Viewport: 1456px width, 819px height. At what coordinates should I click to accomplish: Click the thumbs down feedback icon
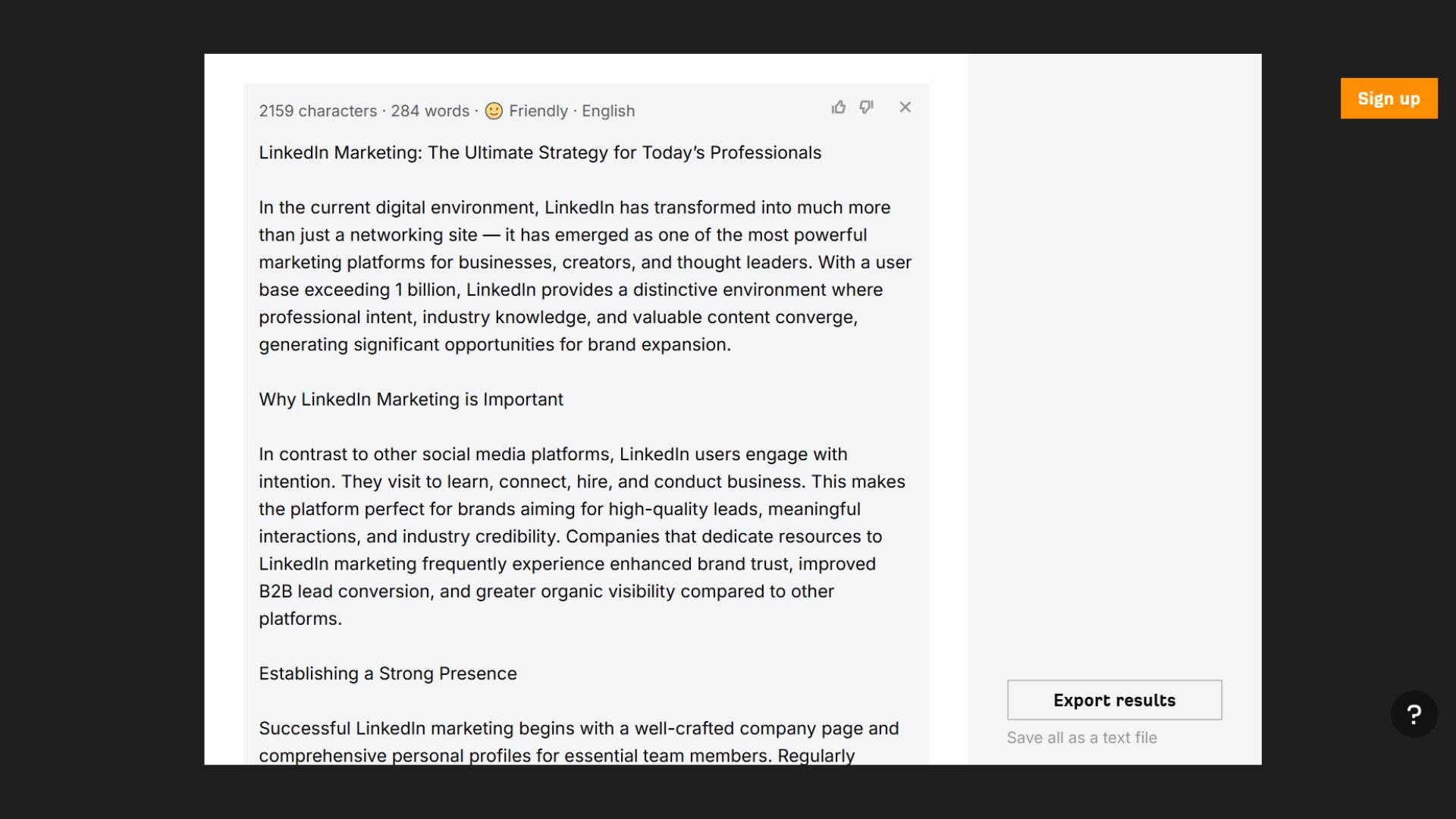click(866, 108)
